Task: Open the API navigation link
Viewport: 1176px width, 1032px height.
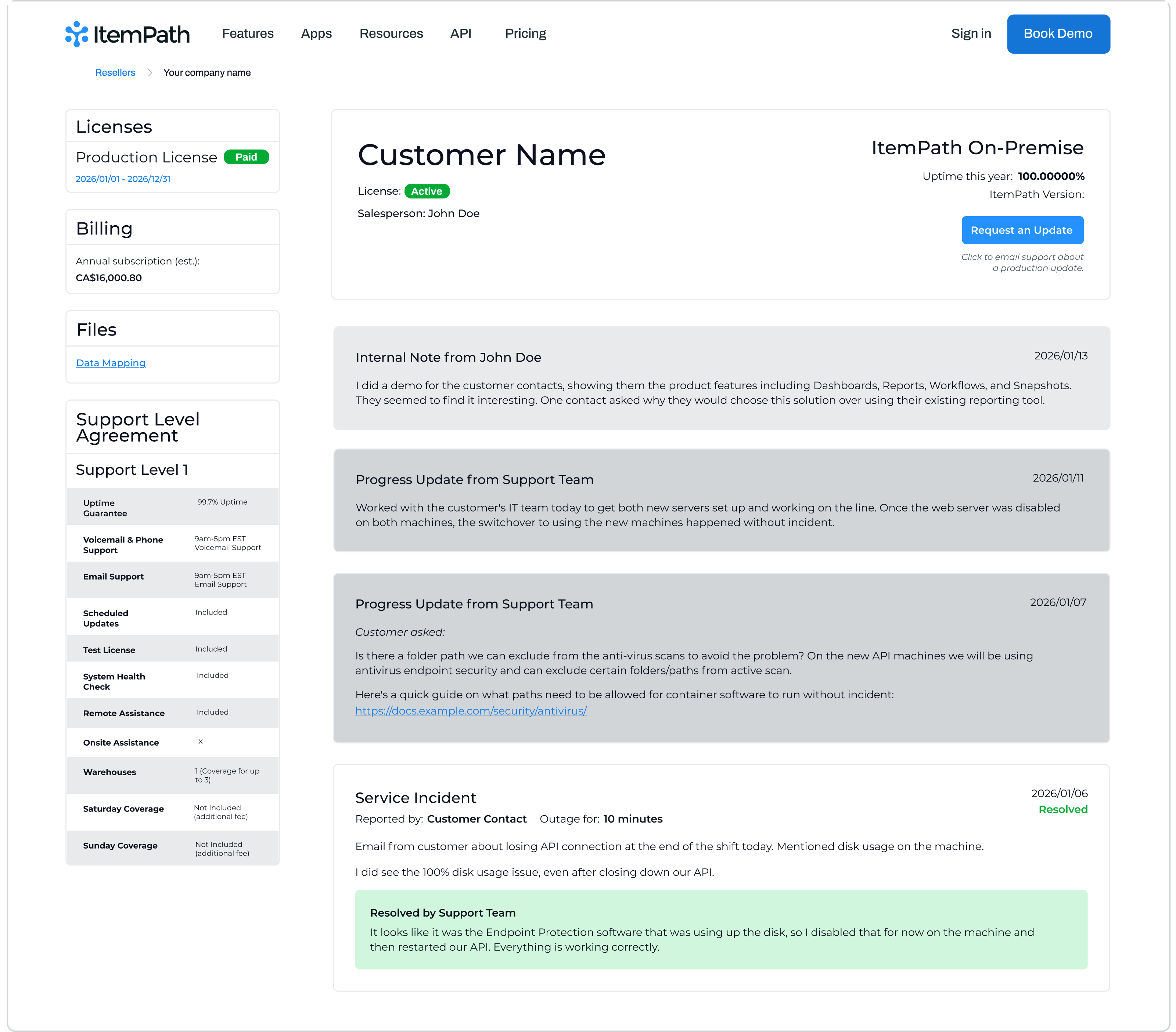Action: [460, 33]
